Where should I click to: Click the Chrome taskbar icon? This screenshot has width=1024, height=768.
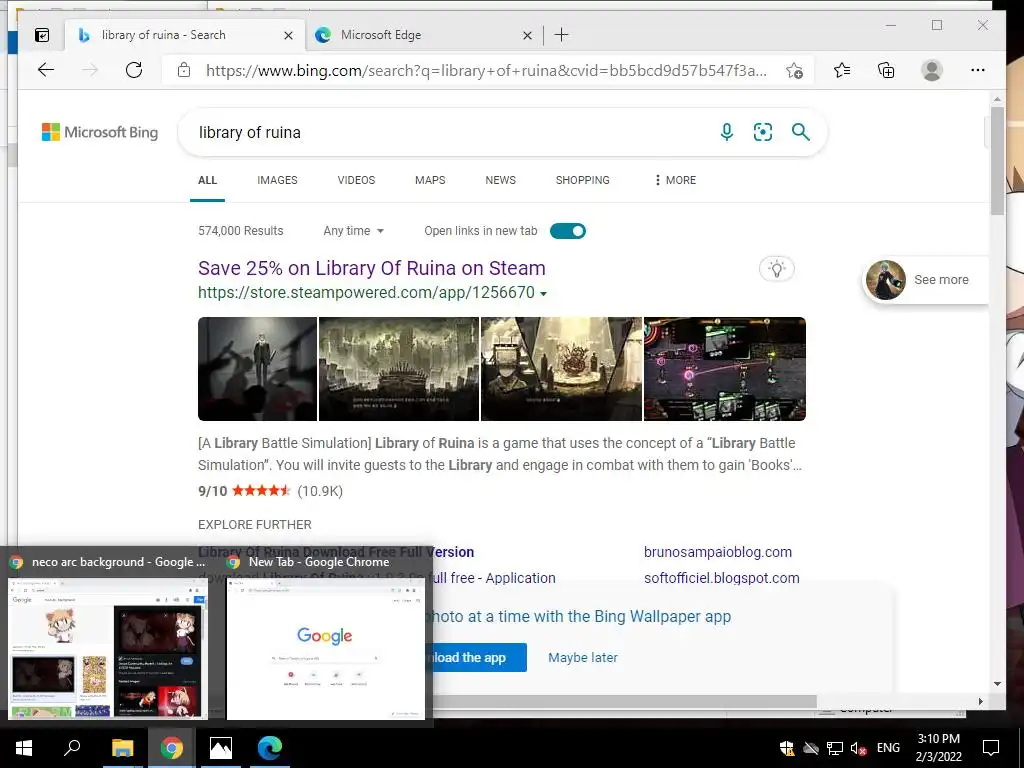[171, 748]
